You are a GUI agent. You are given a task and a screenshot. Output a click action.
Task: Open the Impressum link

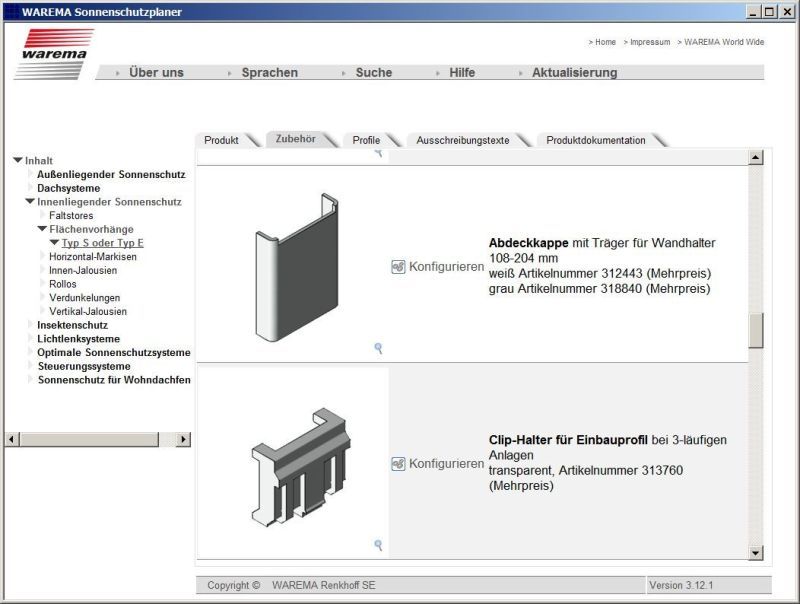point(650,42)
